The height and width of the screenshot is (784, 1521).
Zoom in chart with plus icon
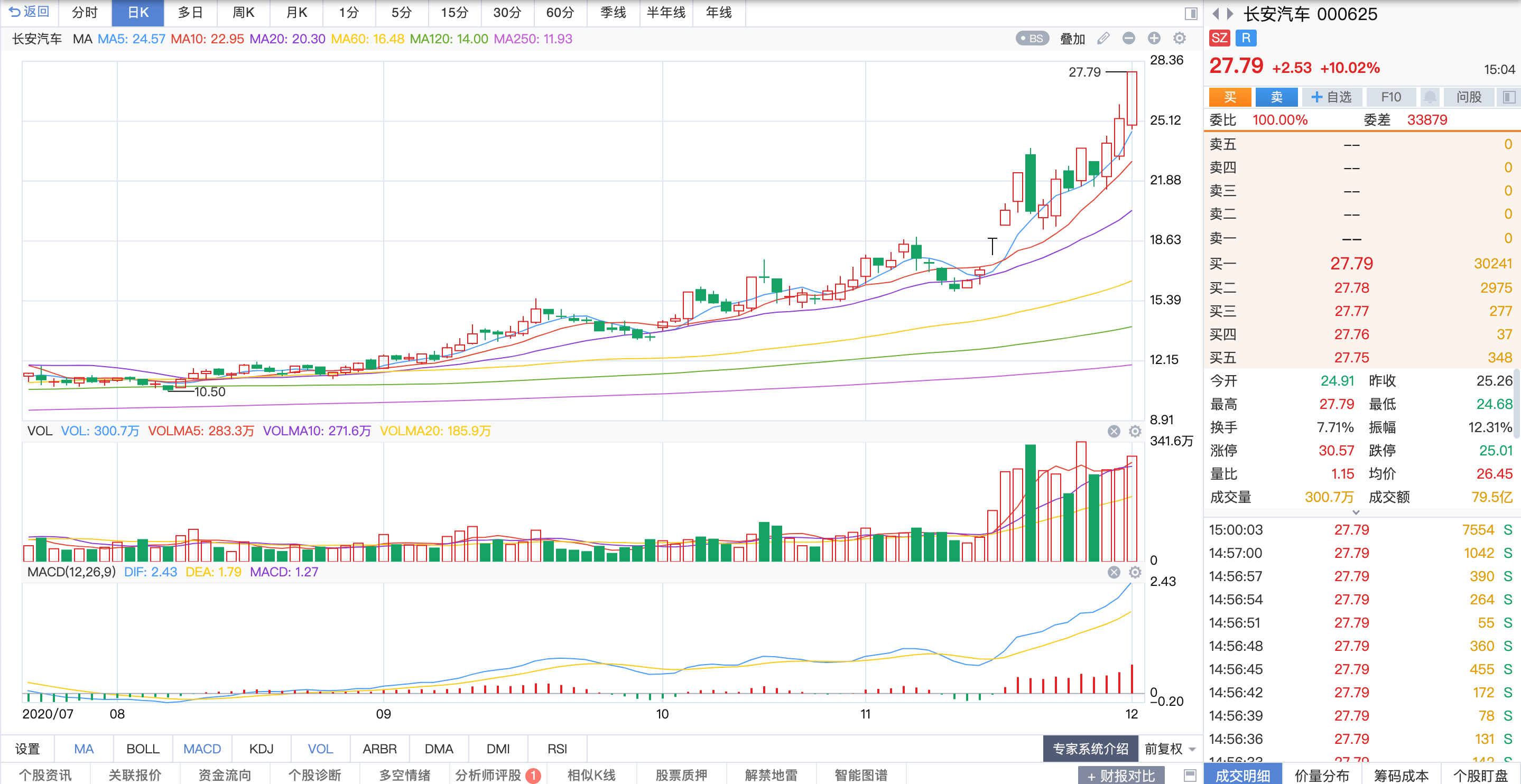pyautogui.click(x=1154, y=39)
